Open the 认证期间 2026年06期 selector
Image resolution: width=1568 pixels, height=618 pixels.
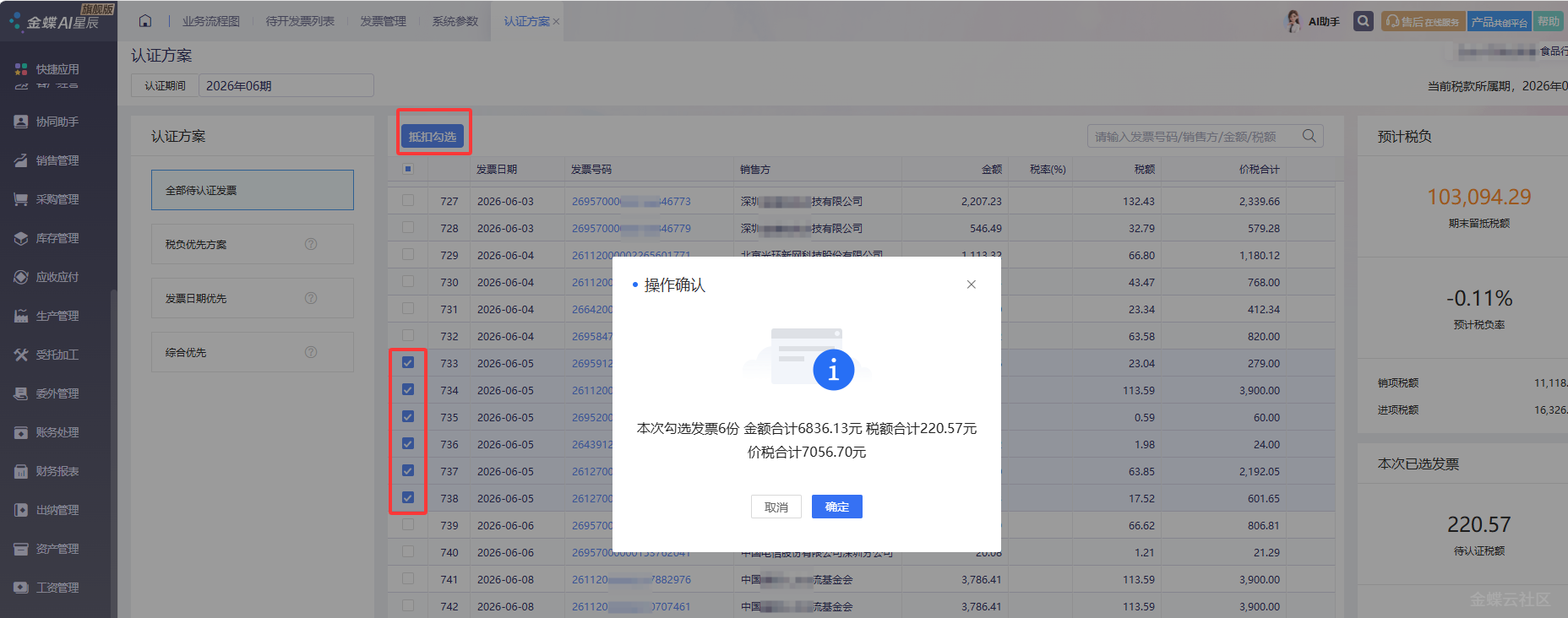(x=286, y=85)
